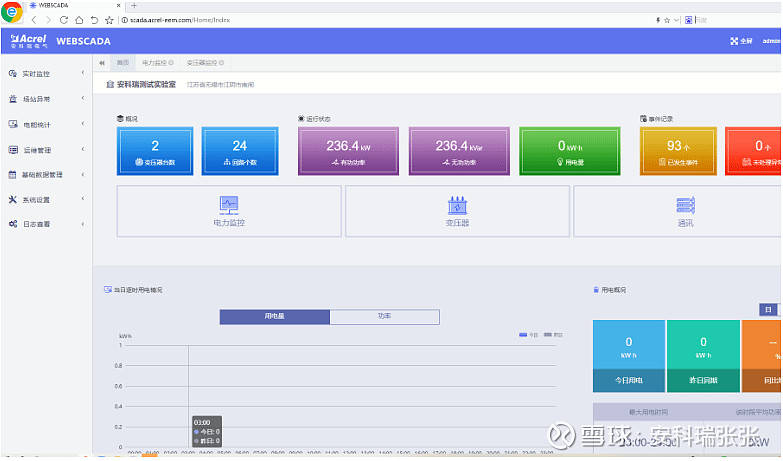783x461 pixels.
Task: Open the 变压器 transformer icon tile
Action: [x=457, y=210]
